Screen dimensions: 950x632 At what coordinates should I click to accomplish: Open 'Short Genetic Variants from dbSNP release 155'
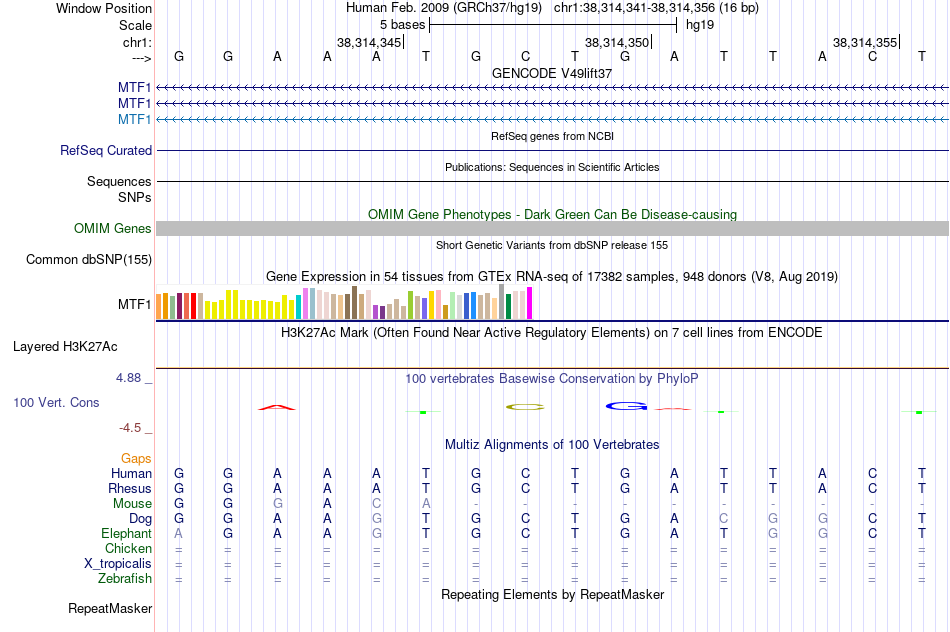[552, 245]
